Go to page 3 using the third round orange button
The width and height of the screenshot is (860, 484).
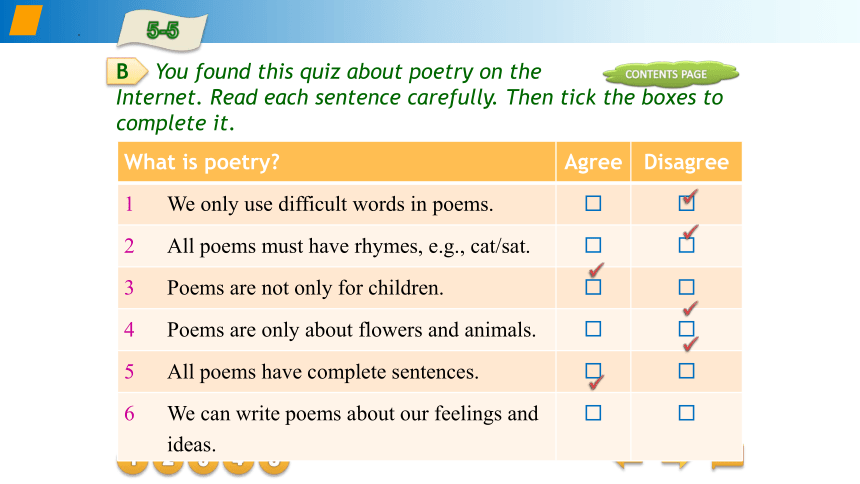(x=203, y=465)
